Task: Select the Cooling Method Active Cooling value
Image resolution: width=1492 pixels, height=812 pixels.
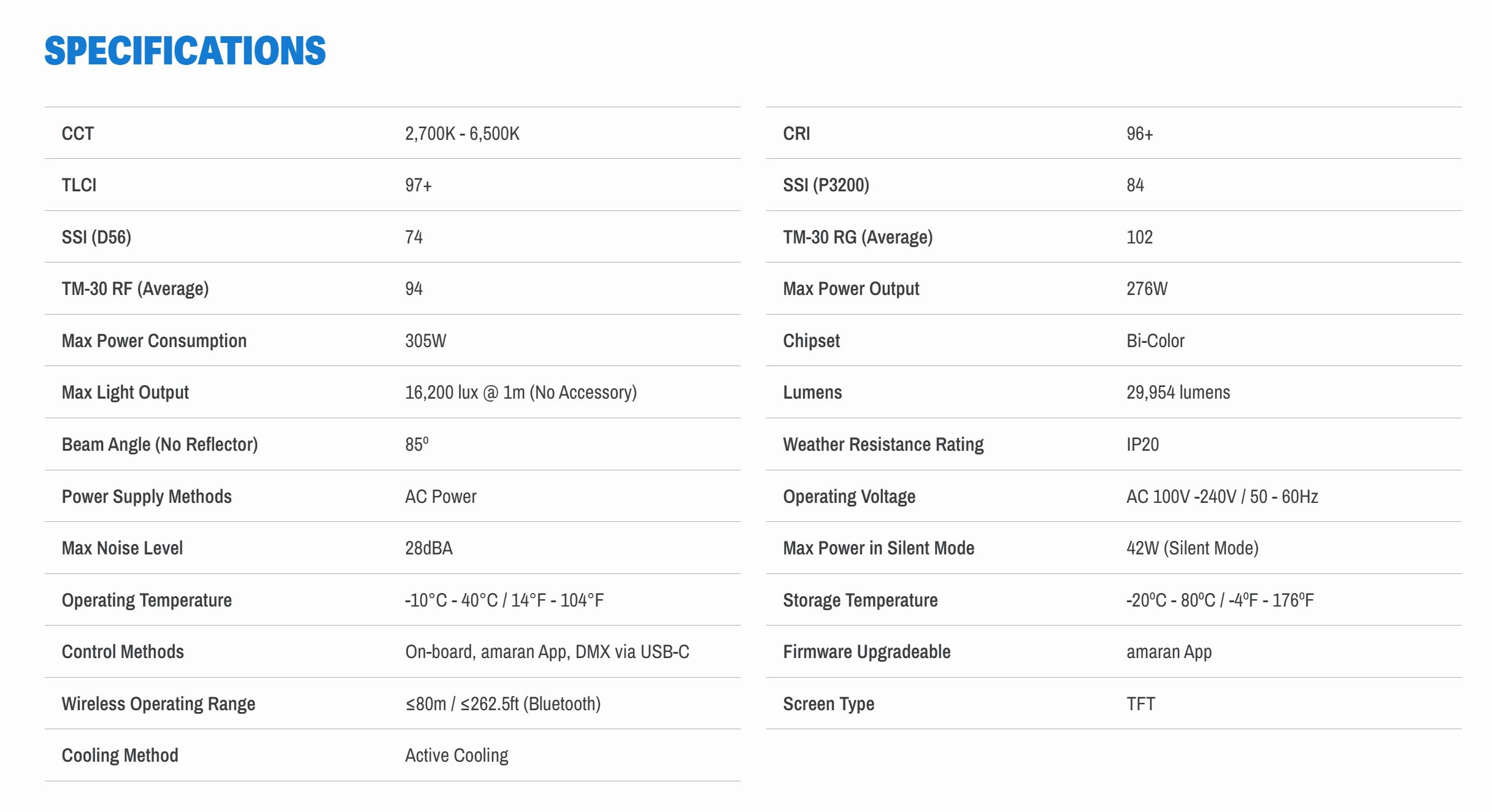Action: (x=456, y=756)
